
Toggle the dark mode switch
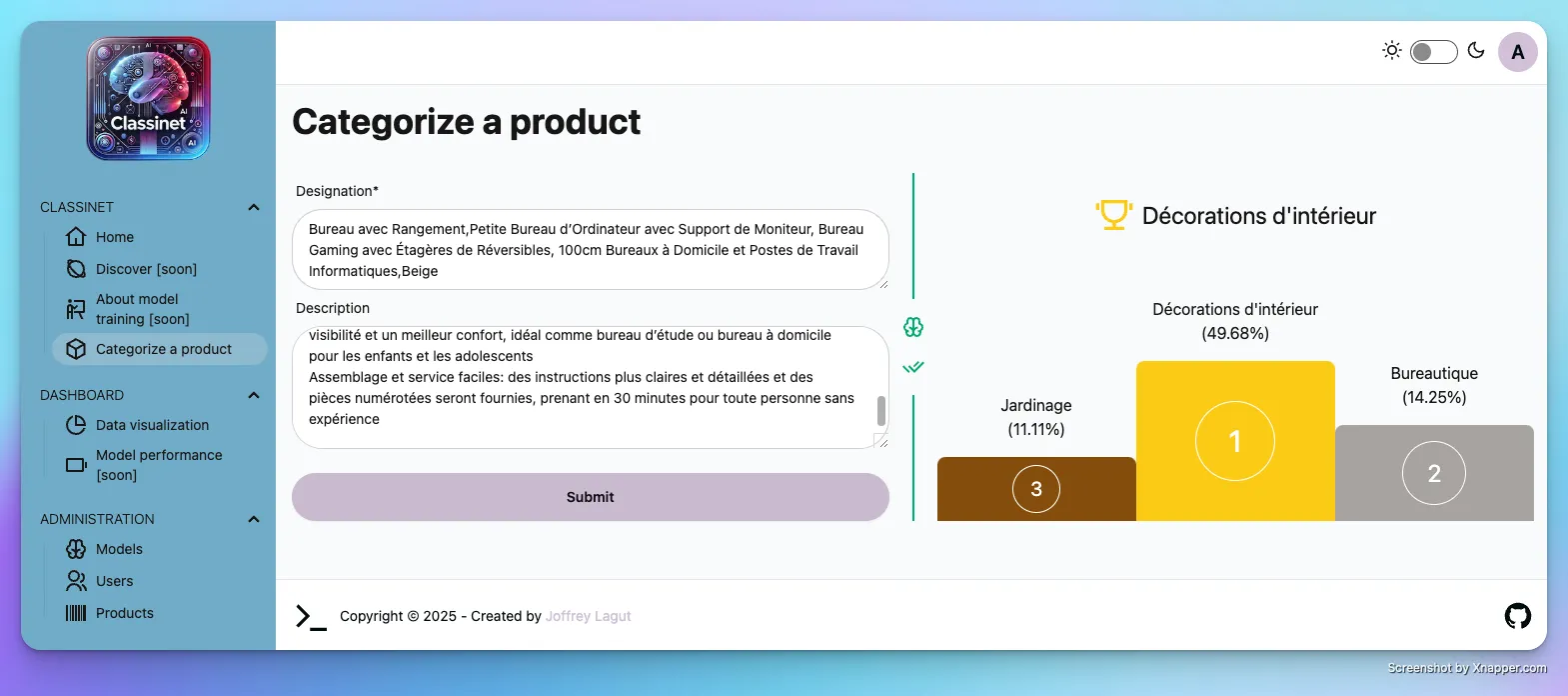pos(1433,52)
